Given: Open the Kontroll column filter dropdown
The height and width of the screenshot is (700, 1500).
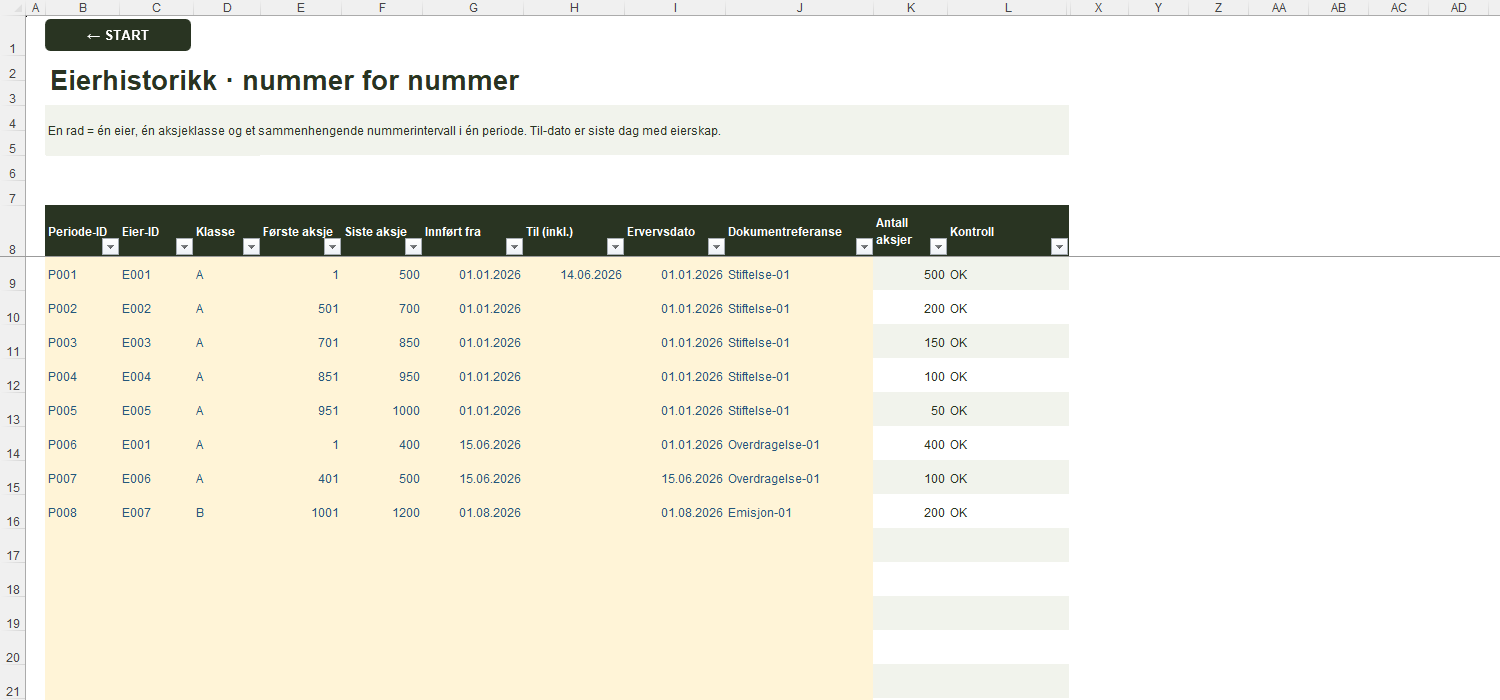Looking at the screenshot, I should [1060, 247].
